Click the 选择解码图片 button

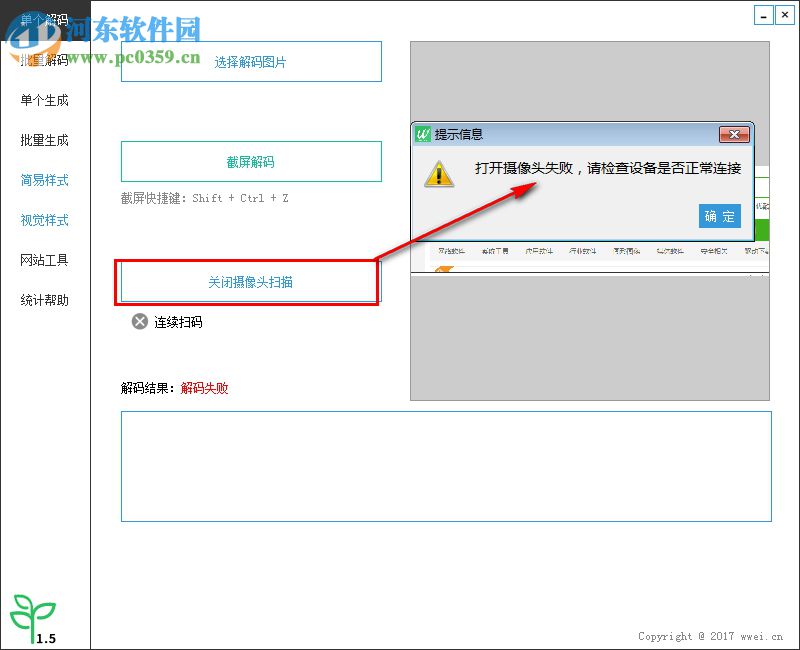tap(250, 61)
